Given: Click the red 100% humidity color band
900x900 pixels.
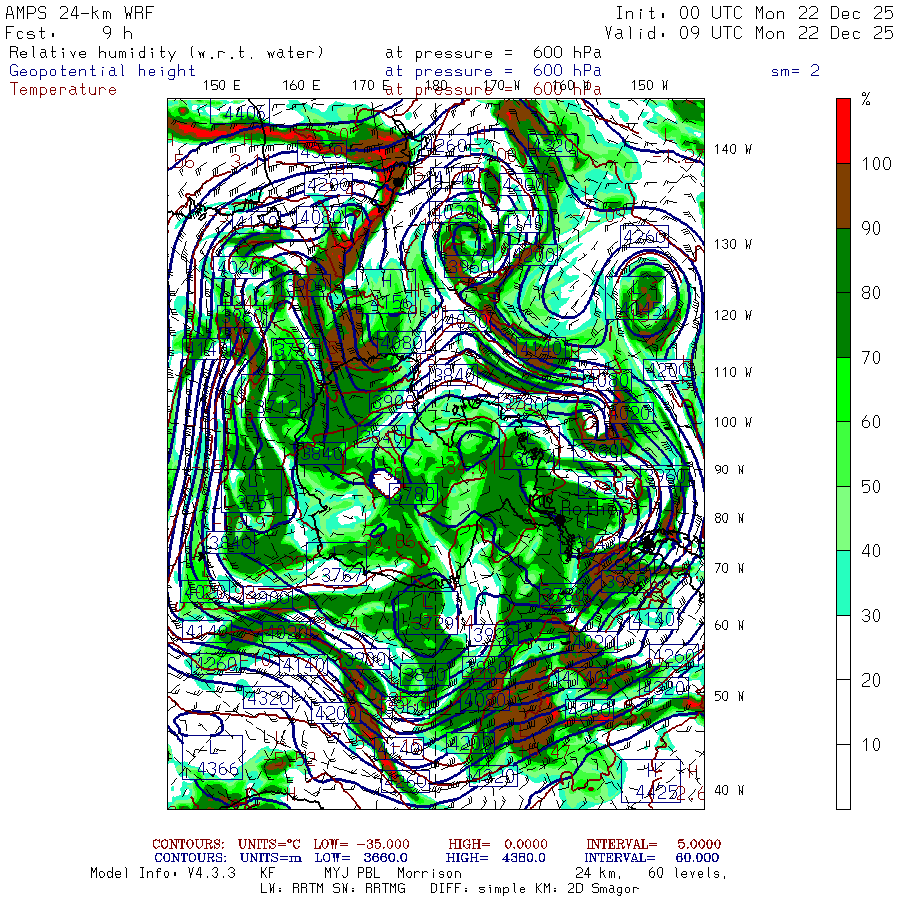Looking at the screenshot, I should click(843, 131).
